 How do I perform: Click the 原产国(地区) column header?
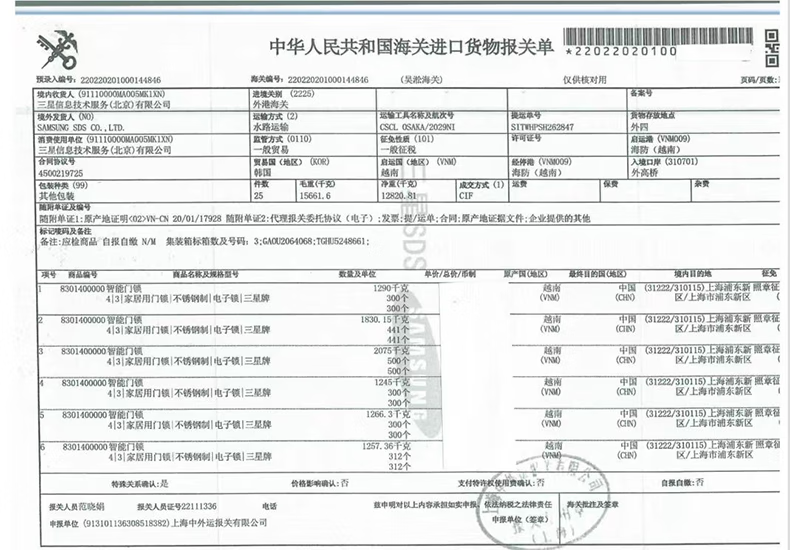tap(525, 274)
